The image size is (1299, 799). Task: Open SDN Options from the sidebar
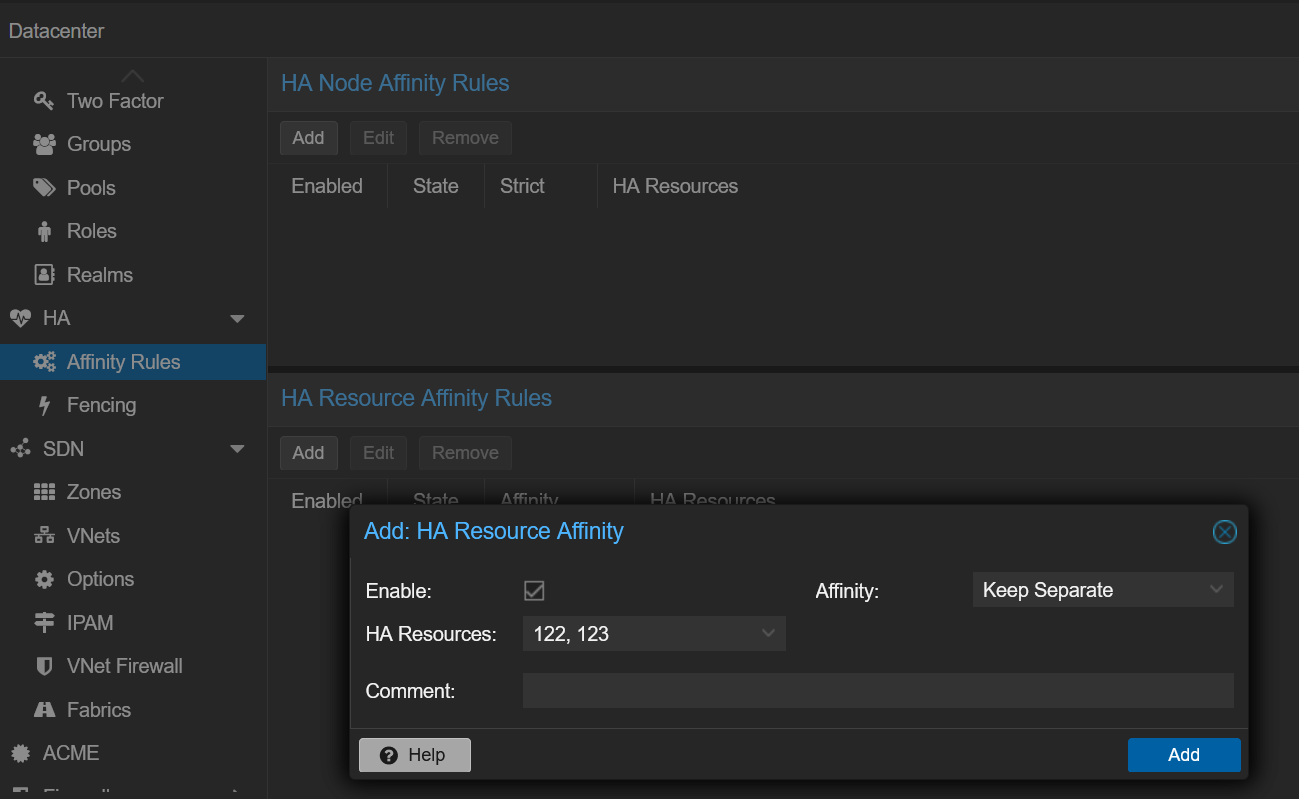[101, 579]
